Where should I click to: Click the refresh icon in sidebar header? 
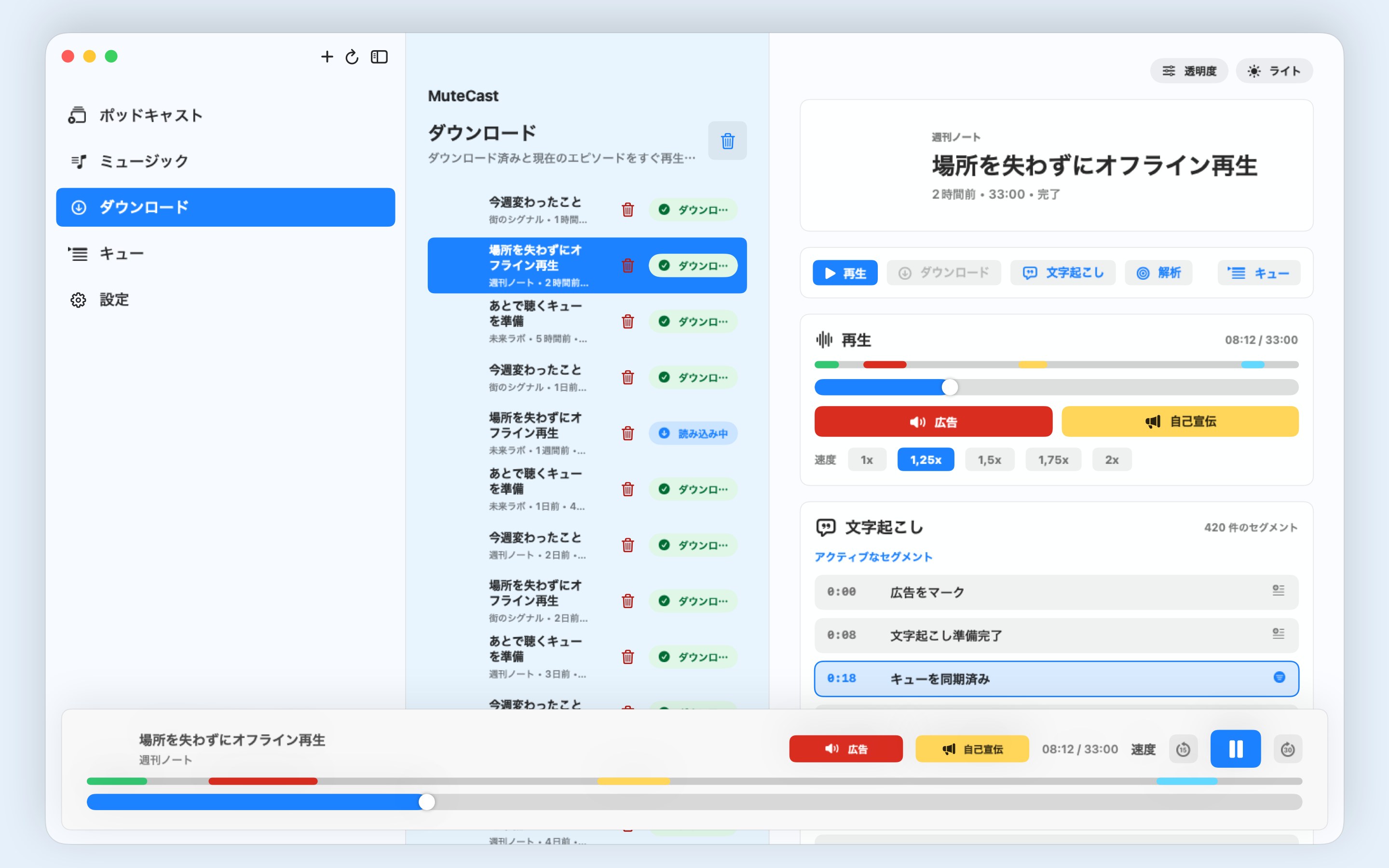[352, 56]
